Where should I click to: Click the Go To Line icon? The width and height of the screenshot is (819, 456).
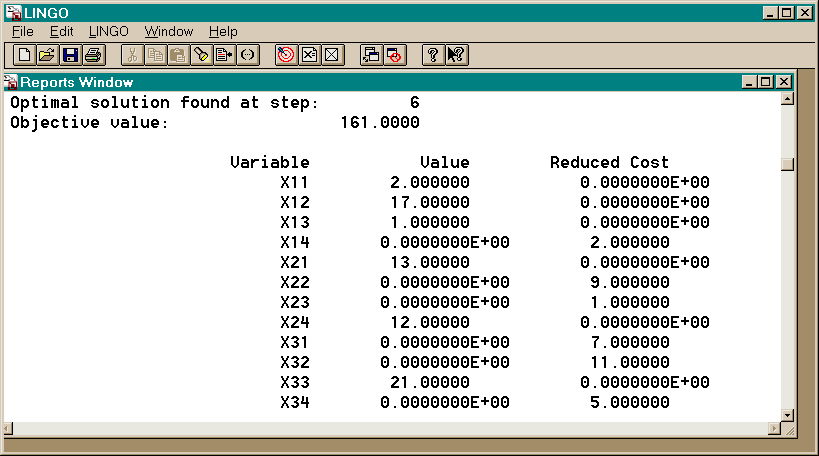tap(224, 55)
